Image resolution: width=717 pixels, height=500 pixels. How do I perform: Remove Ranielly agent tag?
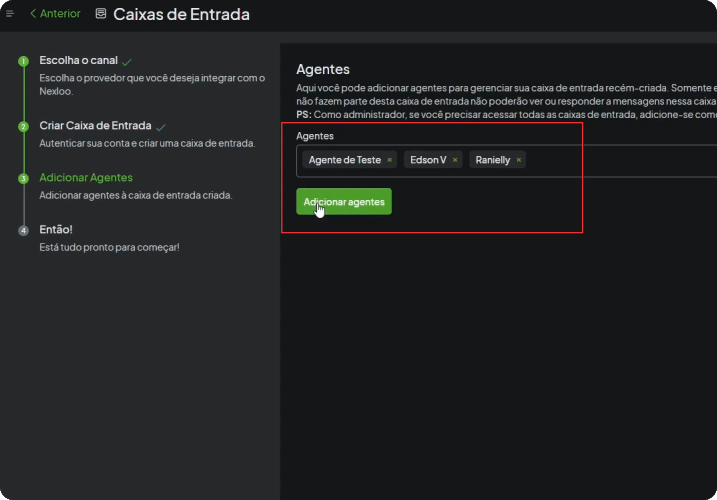519,160
